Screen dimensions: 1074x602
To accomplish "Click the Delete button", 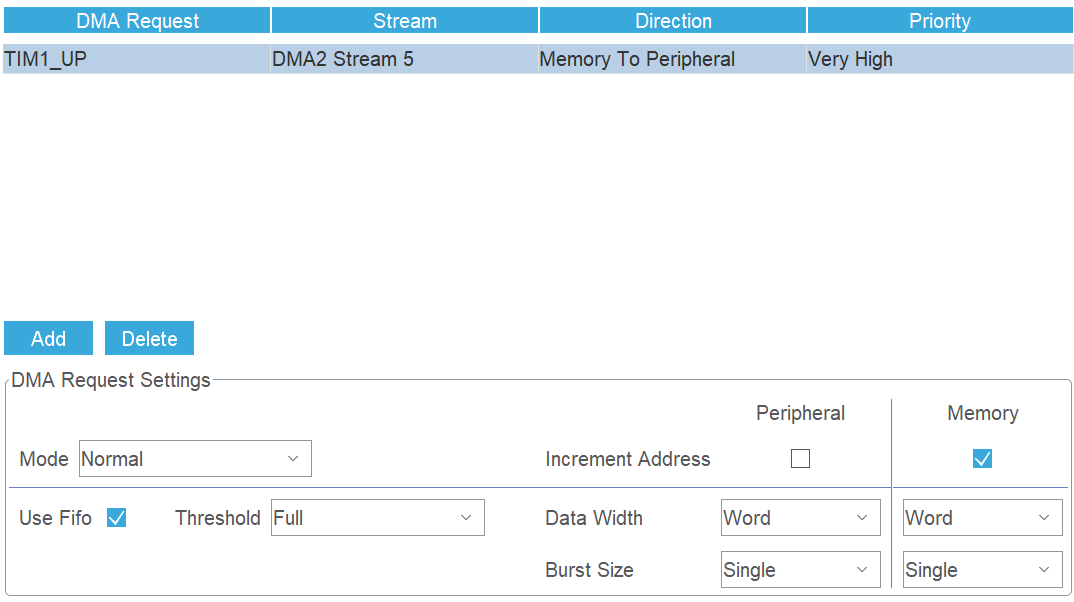I will (x=149, y=338).
